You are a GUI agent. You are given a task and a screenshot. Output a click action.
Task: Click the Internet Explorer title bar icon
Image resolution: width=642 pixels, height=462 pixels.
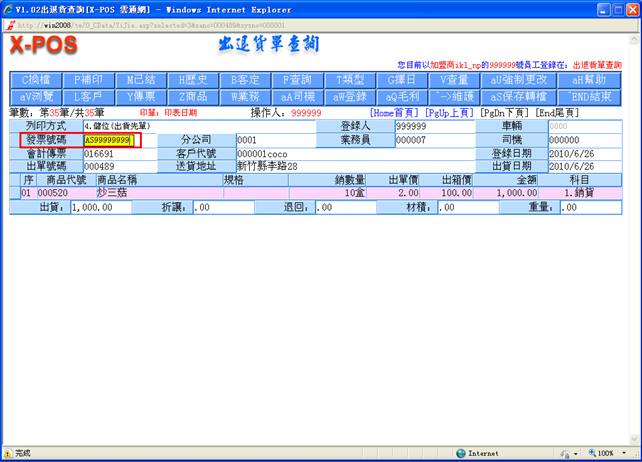coord(8,9)
